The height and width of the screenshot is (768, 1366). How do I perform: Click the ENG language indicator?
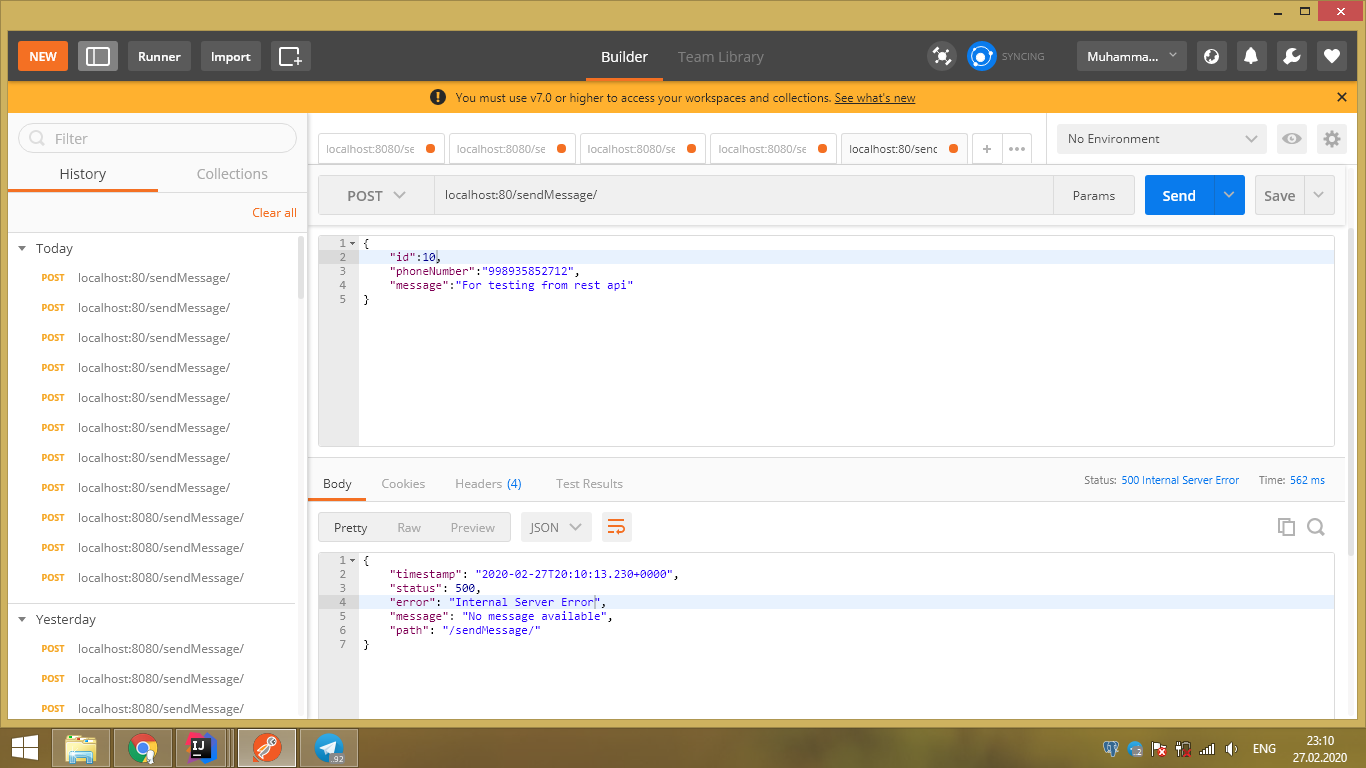[1264, 749]
